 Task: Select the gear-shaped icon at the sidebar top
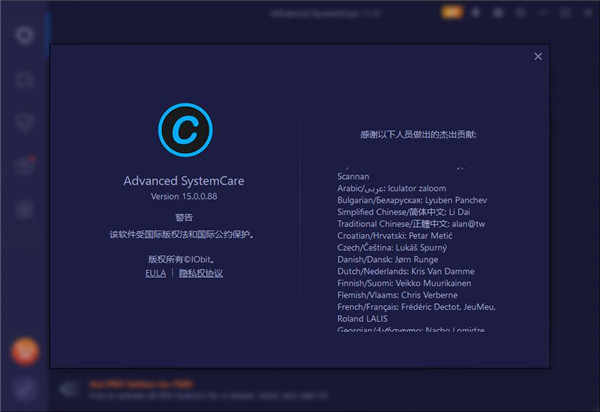coord(25,36)
